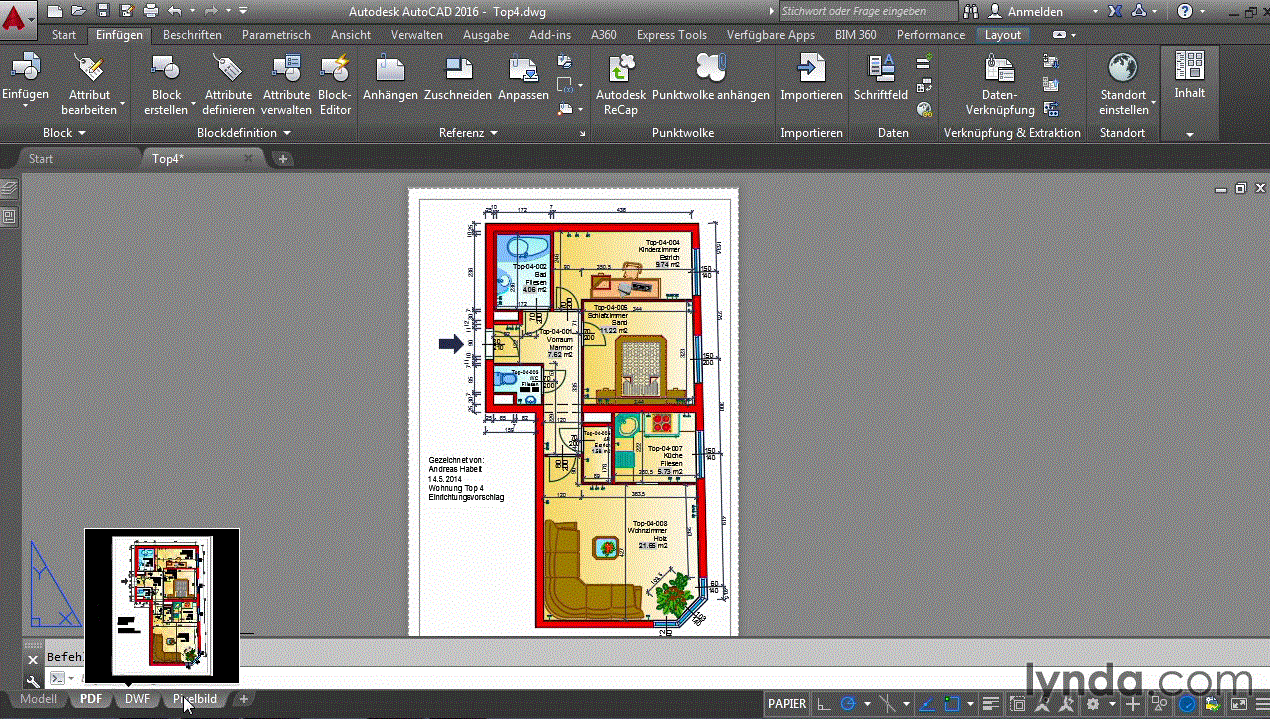Click the binoculars search icon
1270x719 pixels.
[x=971, y=11]
